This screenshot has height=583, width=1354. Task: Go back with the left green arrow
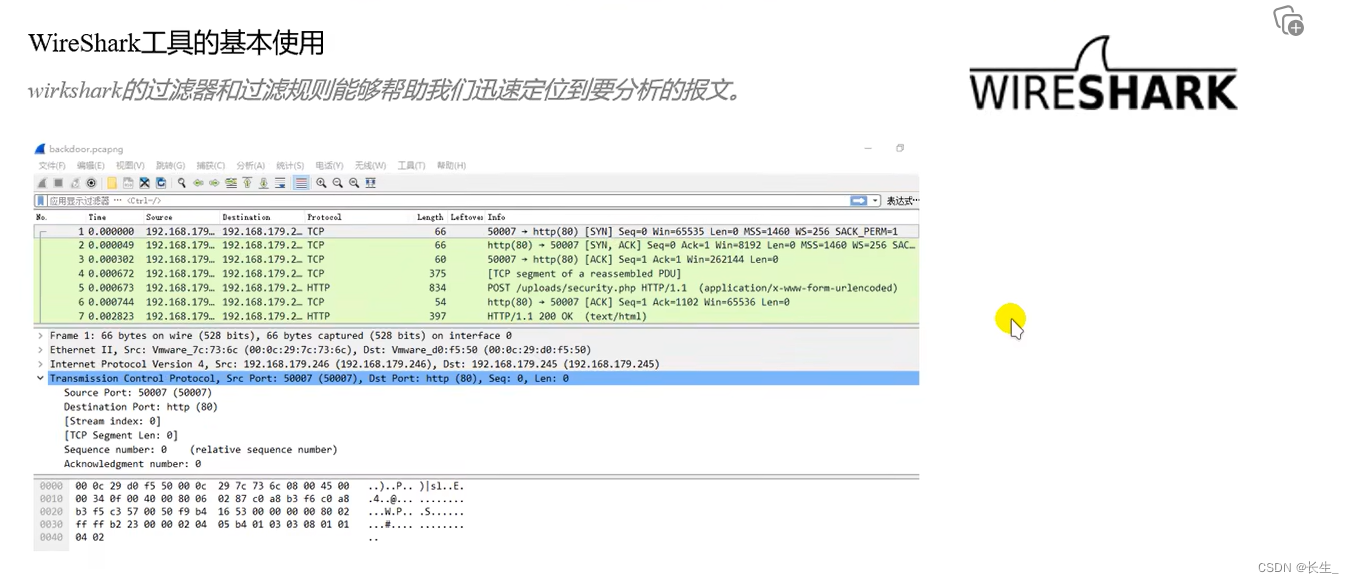click(x=198, y=183)
